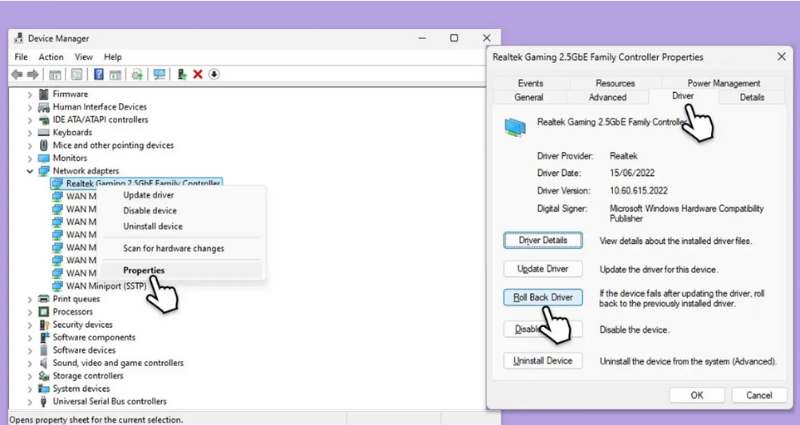Click the Storage controllers category icon
Viewport: 800px width, 425px height.
point(44,376)
